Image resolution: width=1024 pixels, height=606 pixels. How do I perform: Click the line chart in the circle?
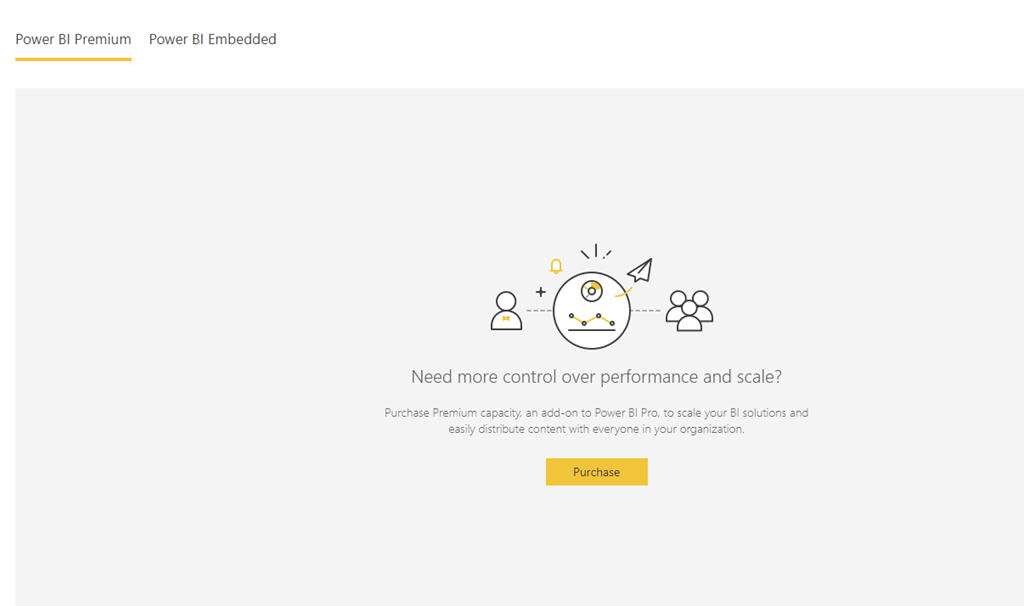(591, 320)
